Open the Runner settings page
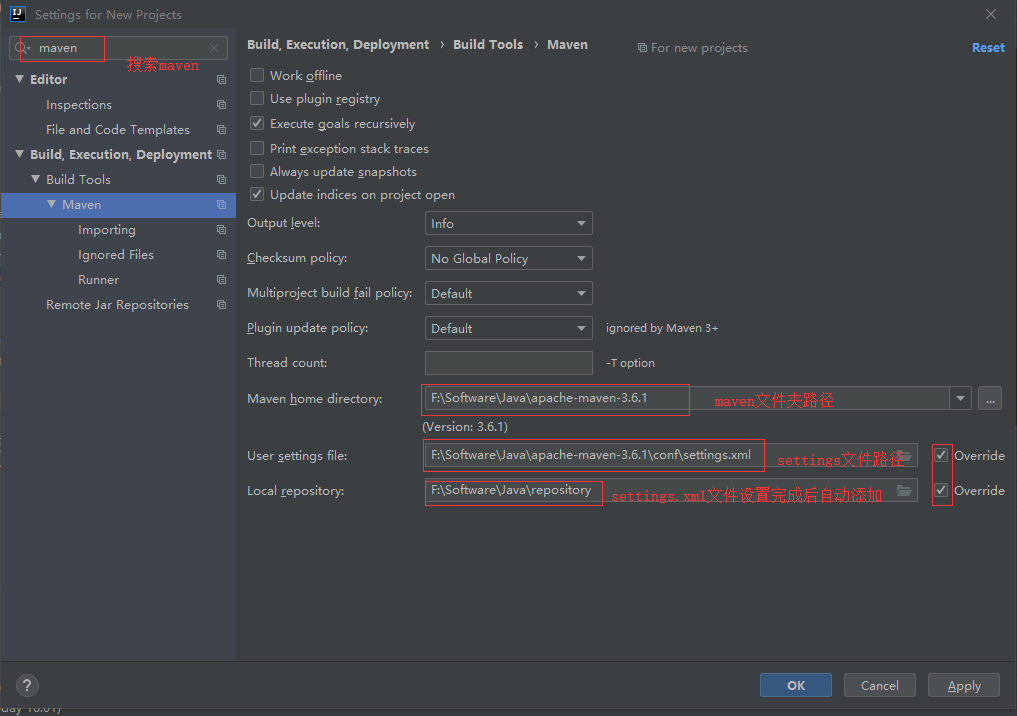1017x716 pixels. (99, 280)
